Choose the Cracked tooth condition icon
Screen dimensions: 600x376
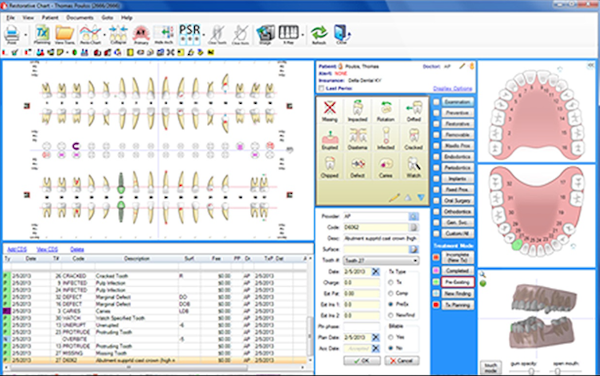click(413, 139)
